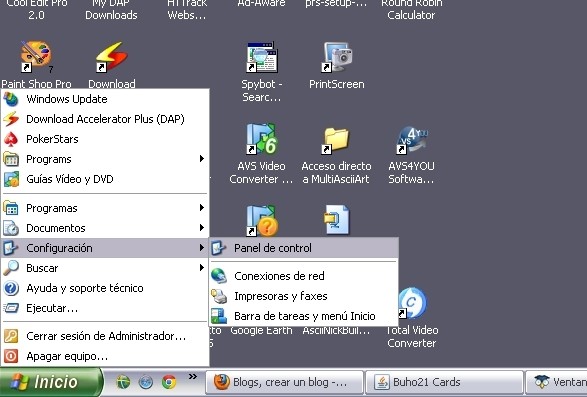Click the Impresoras y faxes printer icon
Screen dimensions: 587x397
point(219,296)
